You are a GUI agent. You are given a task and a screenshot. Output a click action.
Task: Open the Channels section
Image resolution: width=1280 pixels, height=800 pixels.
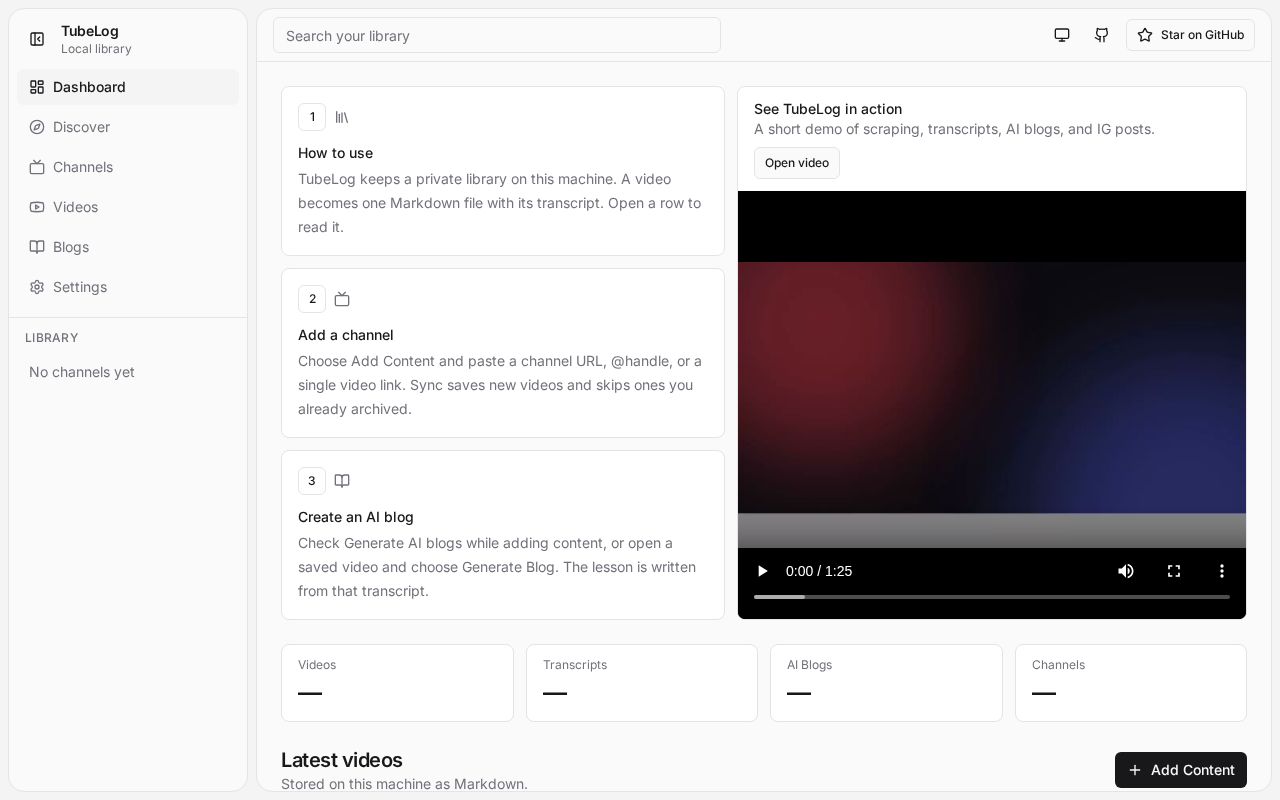[128, 167]
